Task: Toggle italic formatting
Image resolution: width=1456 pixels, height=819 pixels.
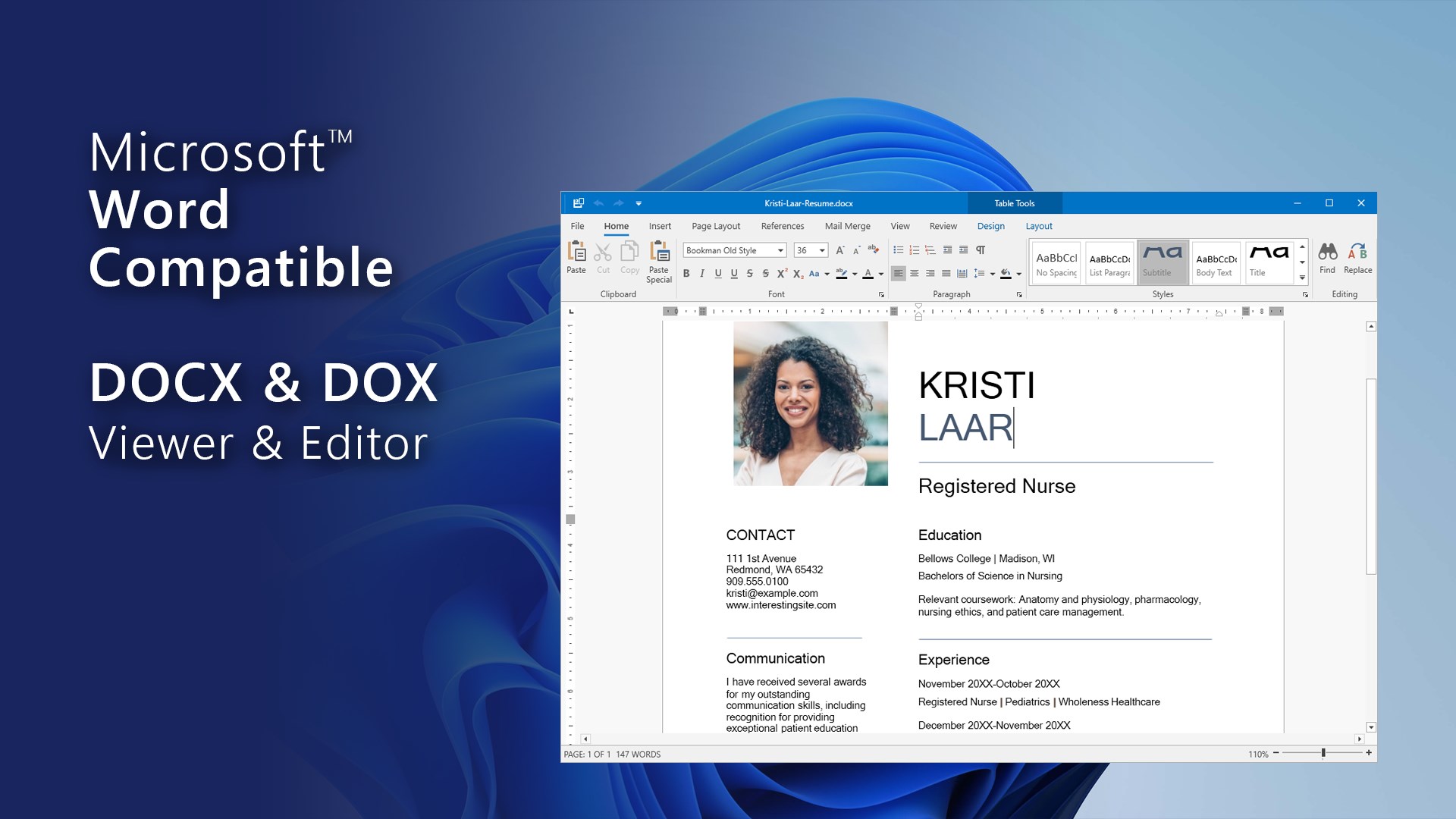Action: 702,274
